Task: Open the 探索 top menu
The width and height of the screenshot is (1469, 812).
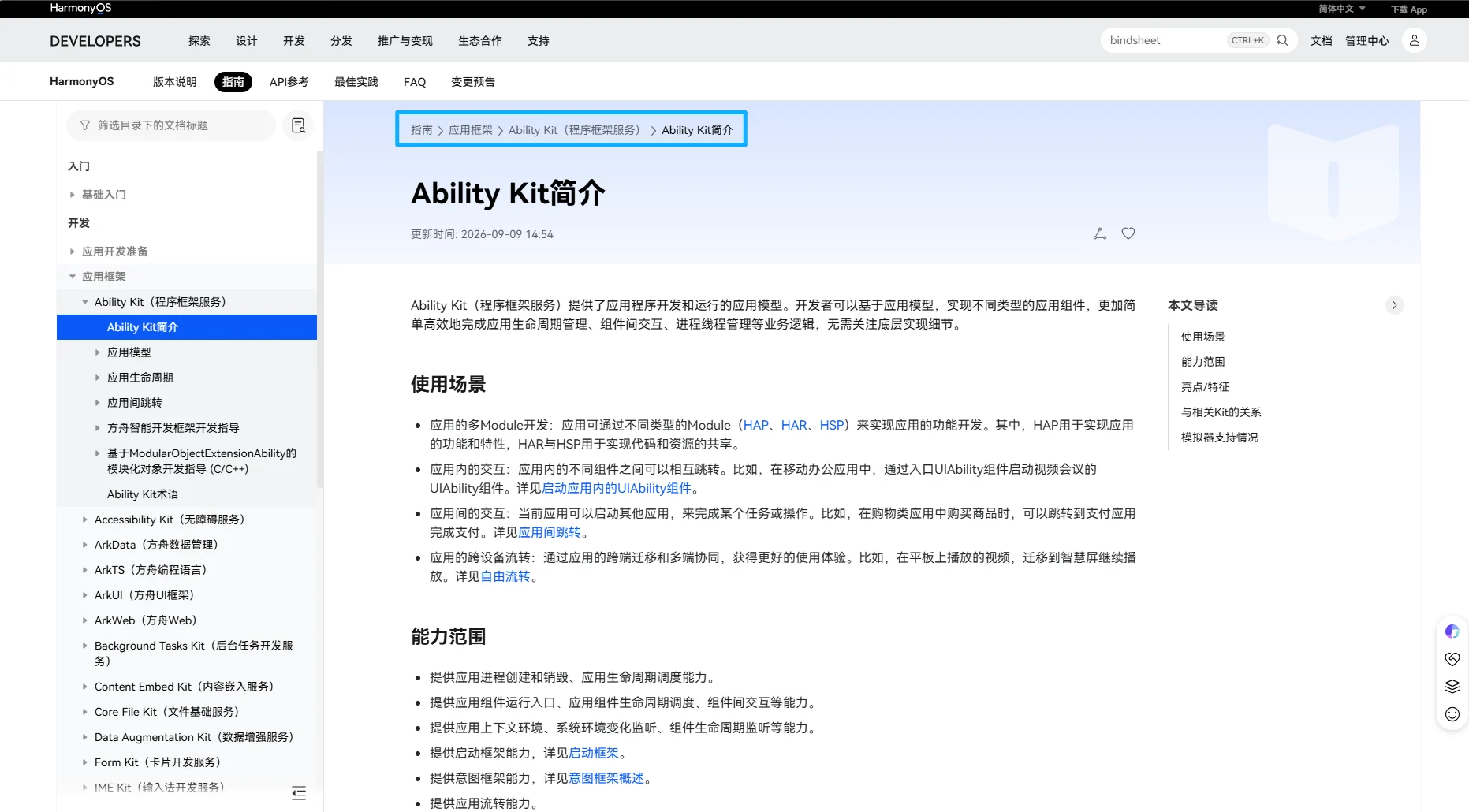Action: pos(199,41)
